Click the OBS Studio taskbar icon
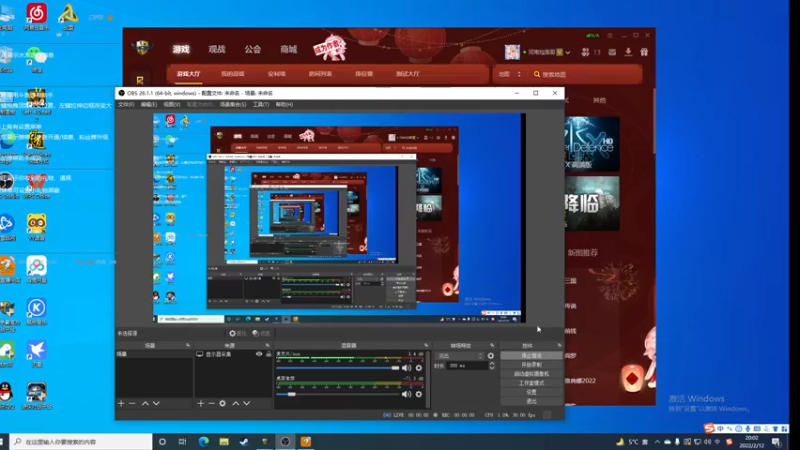 pyautogui.click(x=285, y=442)
